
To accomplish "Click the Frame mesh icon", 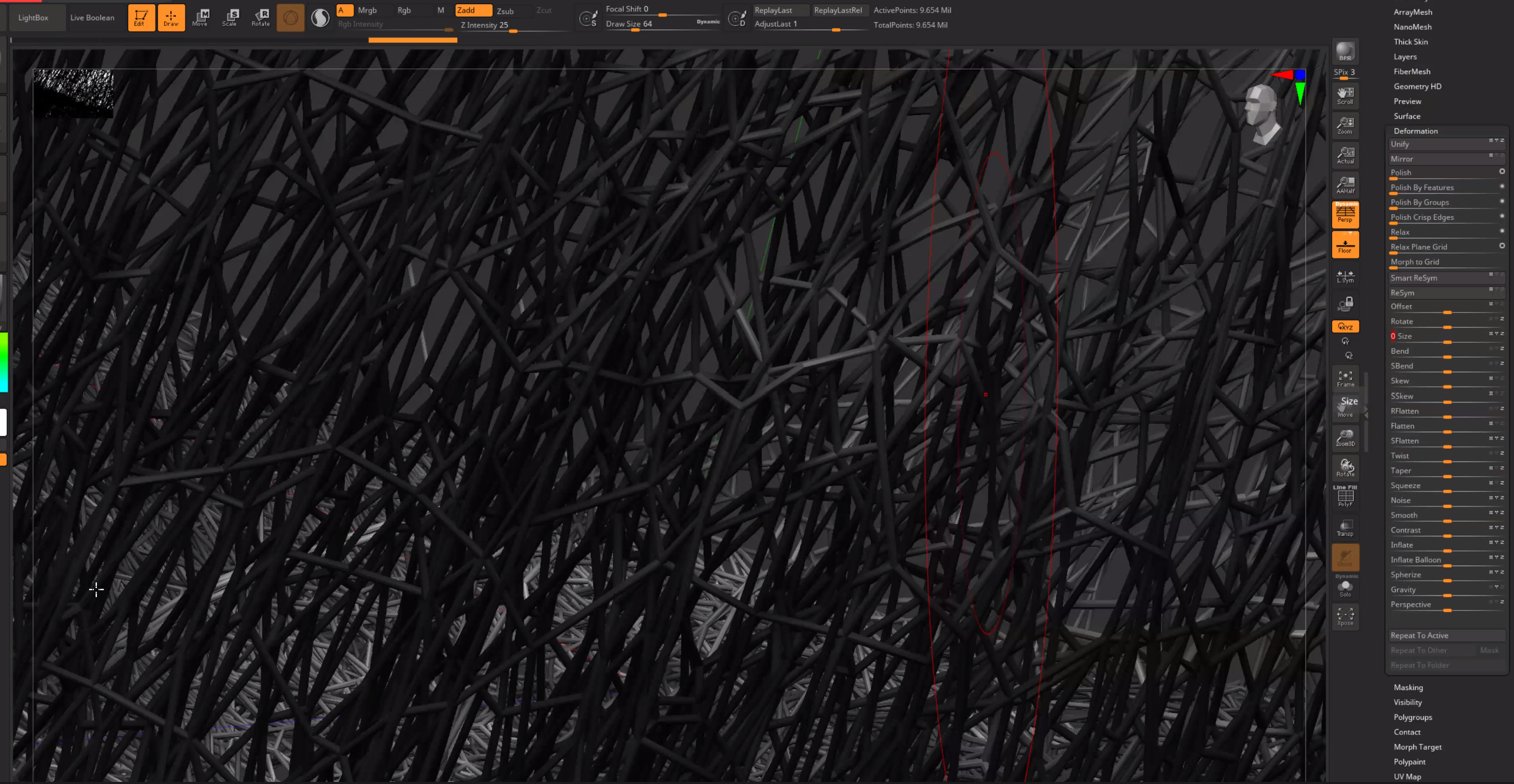I will click(x=1345, y=379).
